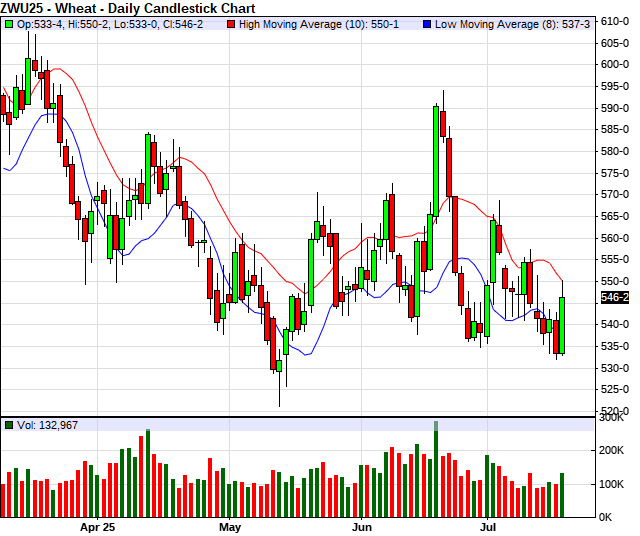Click the ZWU25 Wheat chart title
The image size is (640, 536).
click(127, 8)
